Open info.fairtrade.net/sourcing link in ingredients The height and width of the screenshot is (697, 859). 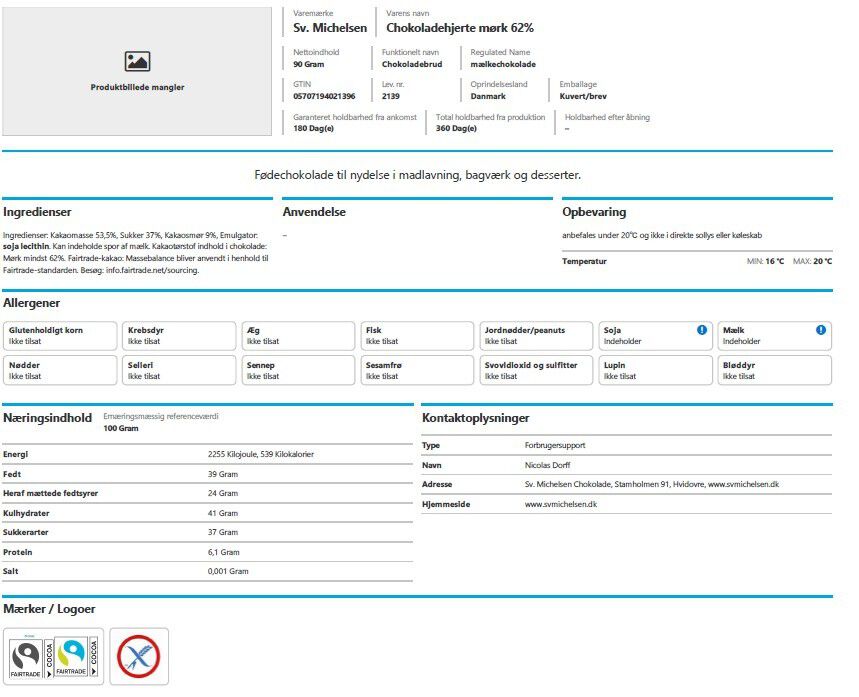[x=152, y=270]
